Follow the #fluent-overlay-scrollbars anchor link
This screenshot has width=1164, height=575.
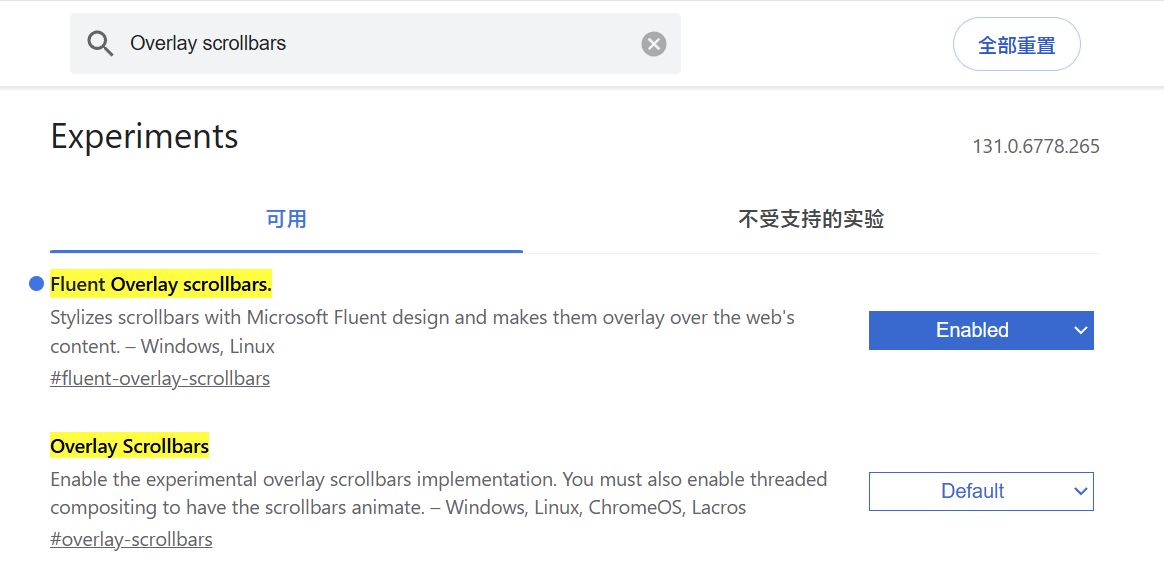[160, 378]
